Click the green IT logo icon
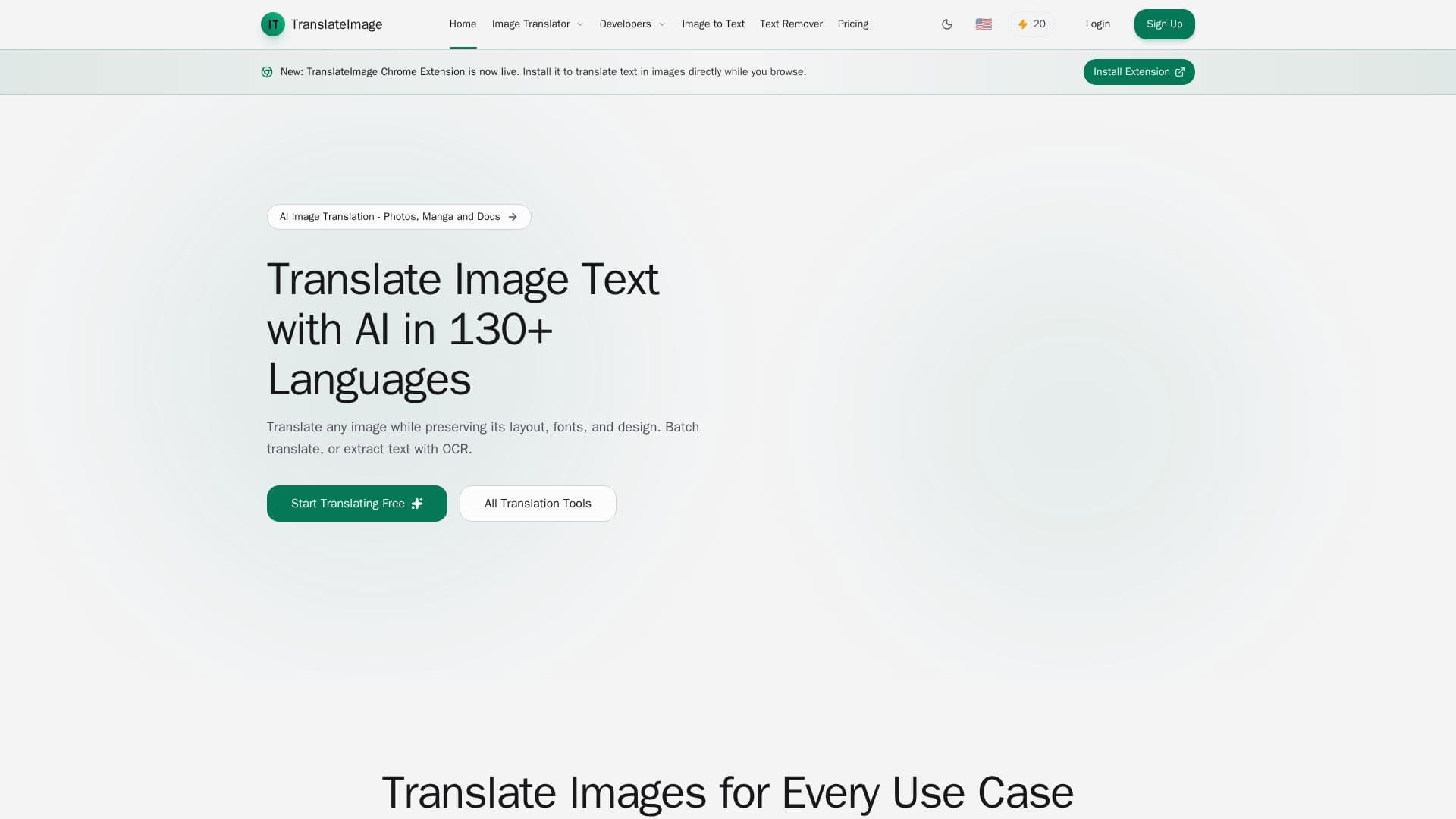 click(x=273, y=24)
